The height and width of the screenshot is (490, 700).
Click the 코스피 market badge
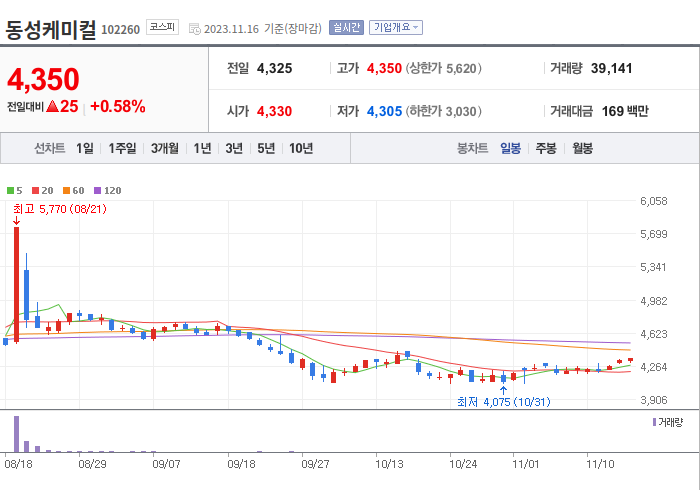(x=162, y=27)
